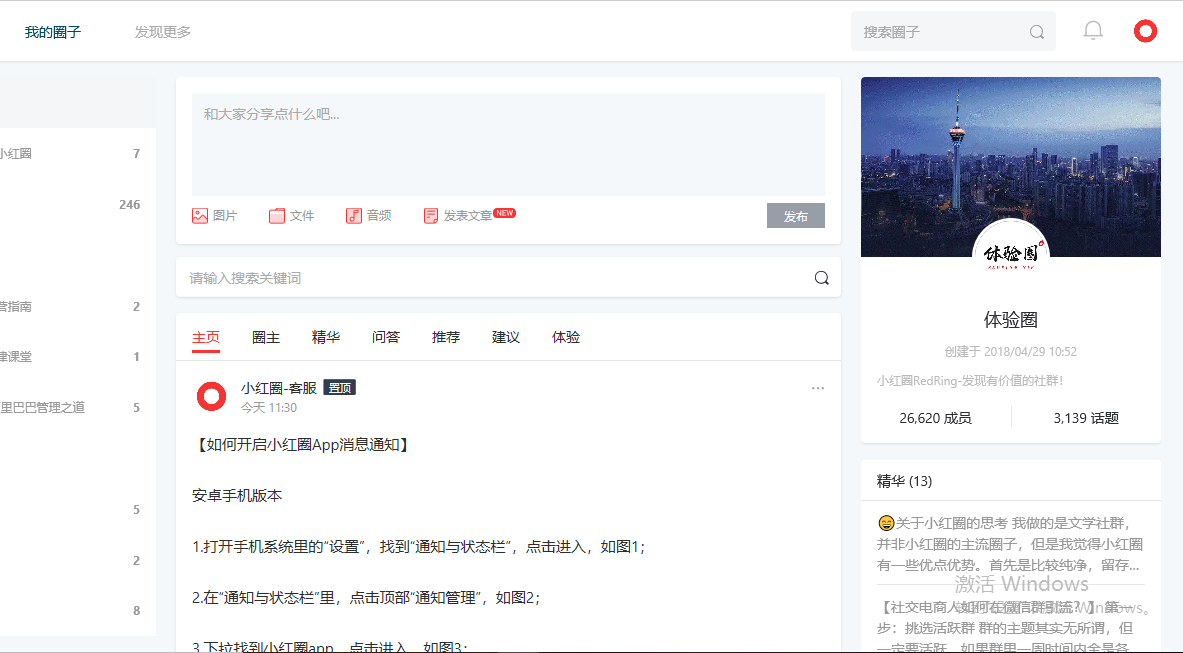
Task: Open the 关于小红圈的思考 featured post
Action: pos(1010,544)
